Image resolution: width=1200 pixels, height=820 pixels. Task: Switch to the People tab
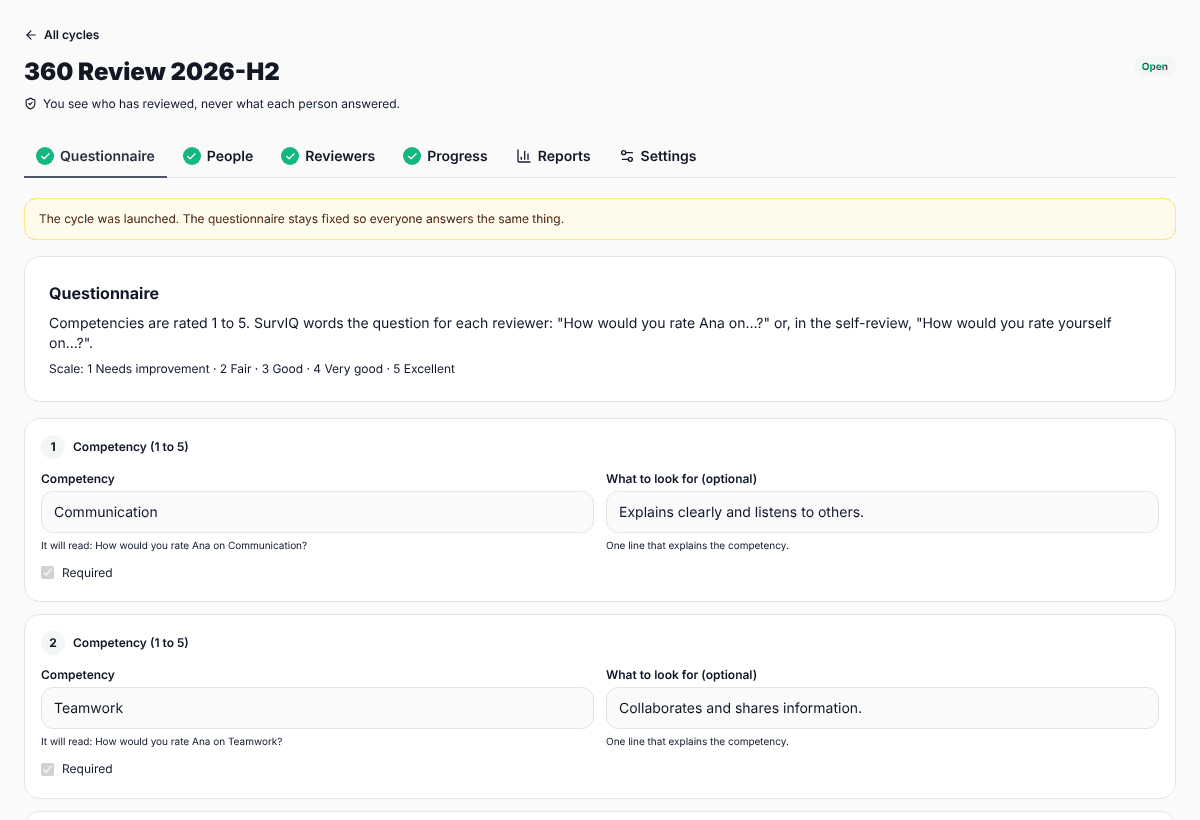click(218, 156)
